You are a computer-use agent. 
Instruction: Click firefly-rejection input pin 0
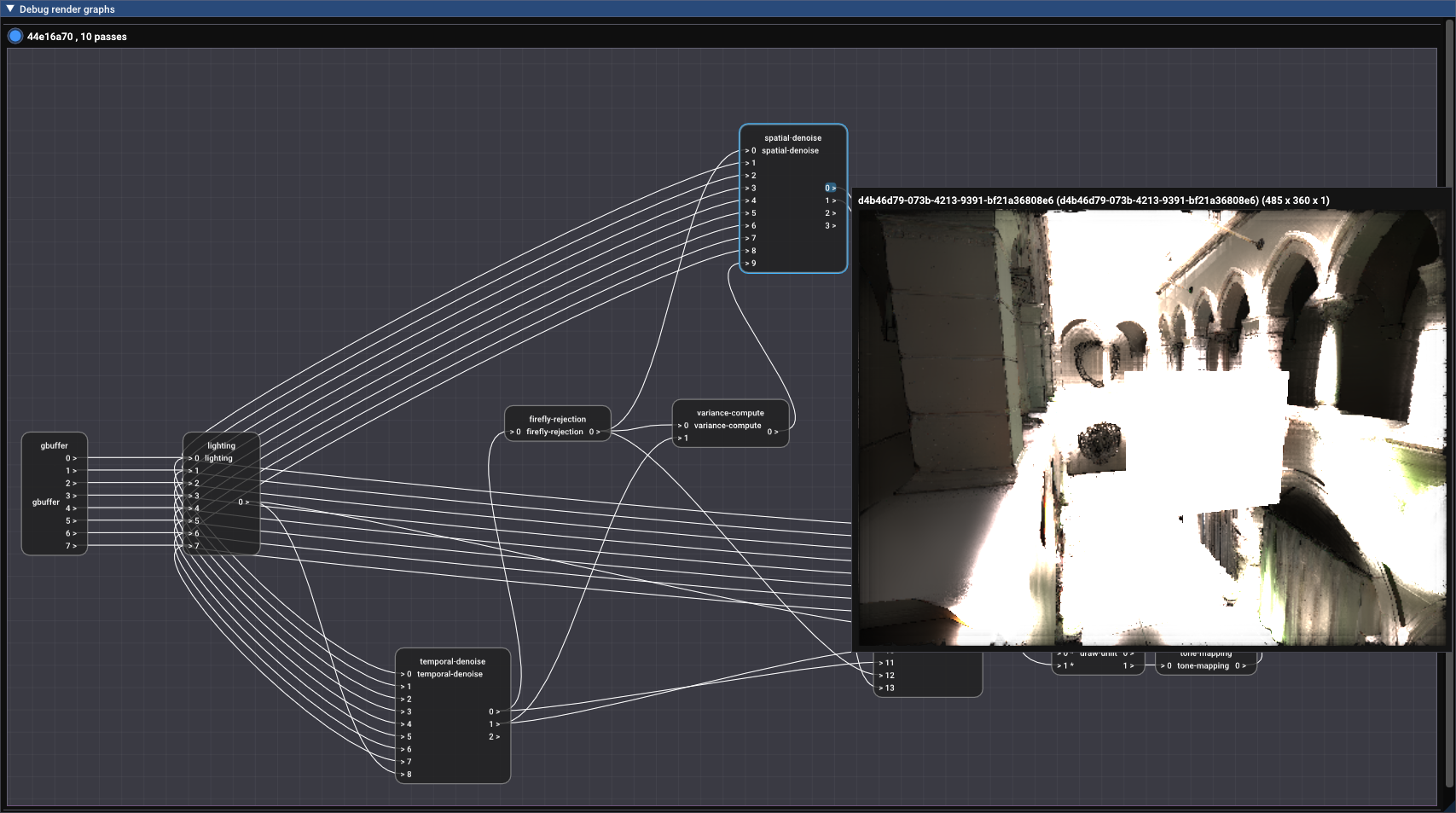coord(515,432)
